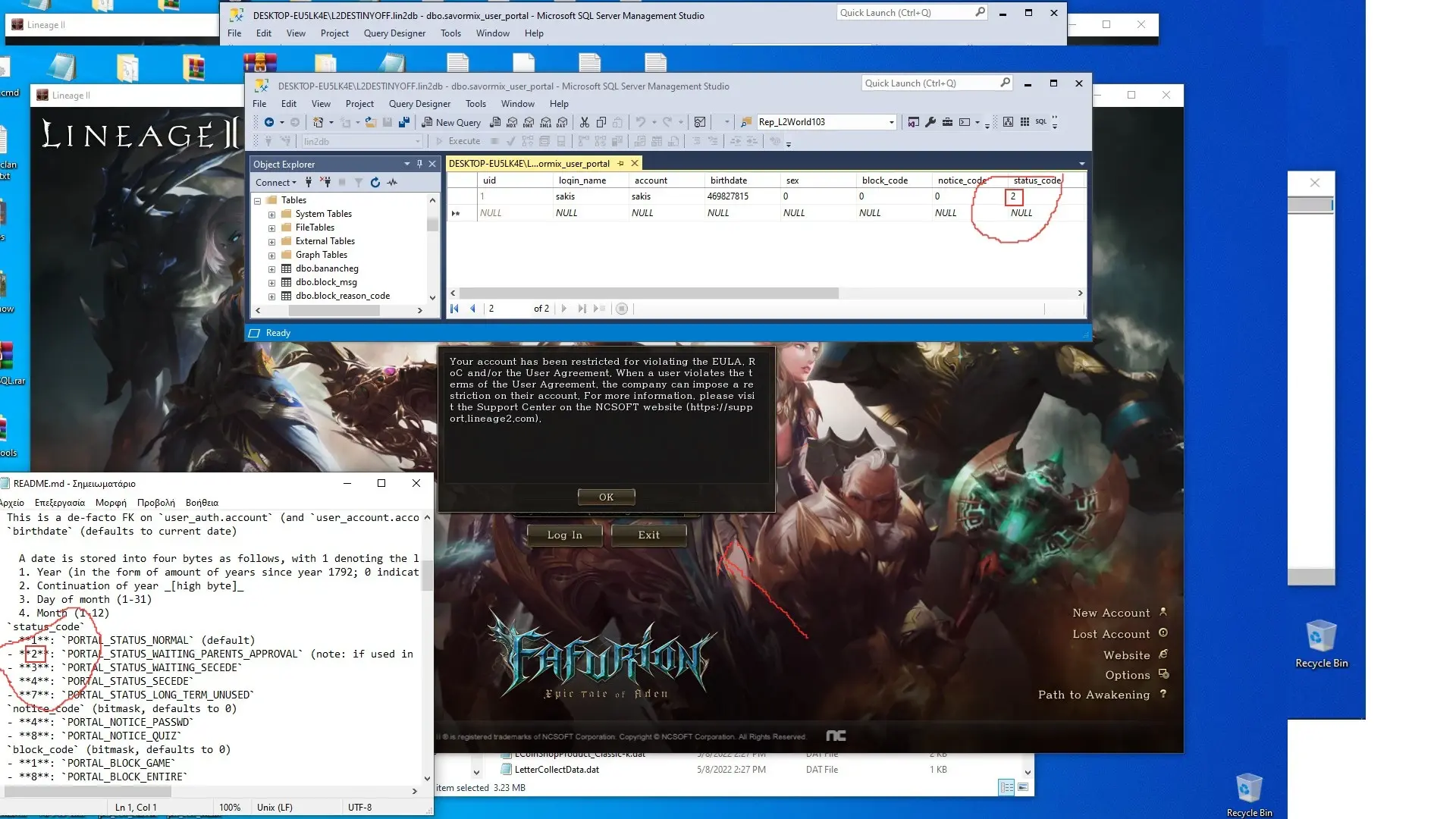Click the auto-hide pin on Object Explorer
The image size is (1456, 819).
coord(419,164)
